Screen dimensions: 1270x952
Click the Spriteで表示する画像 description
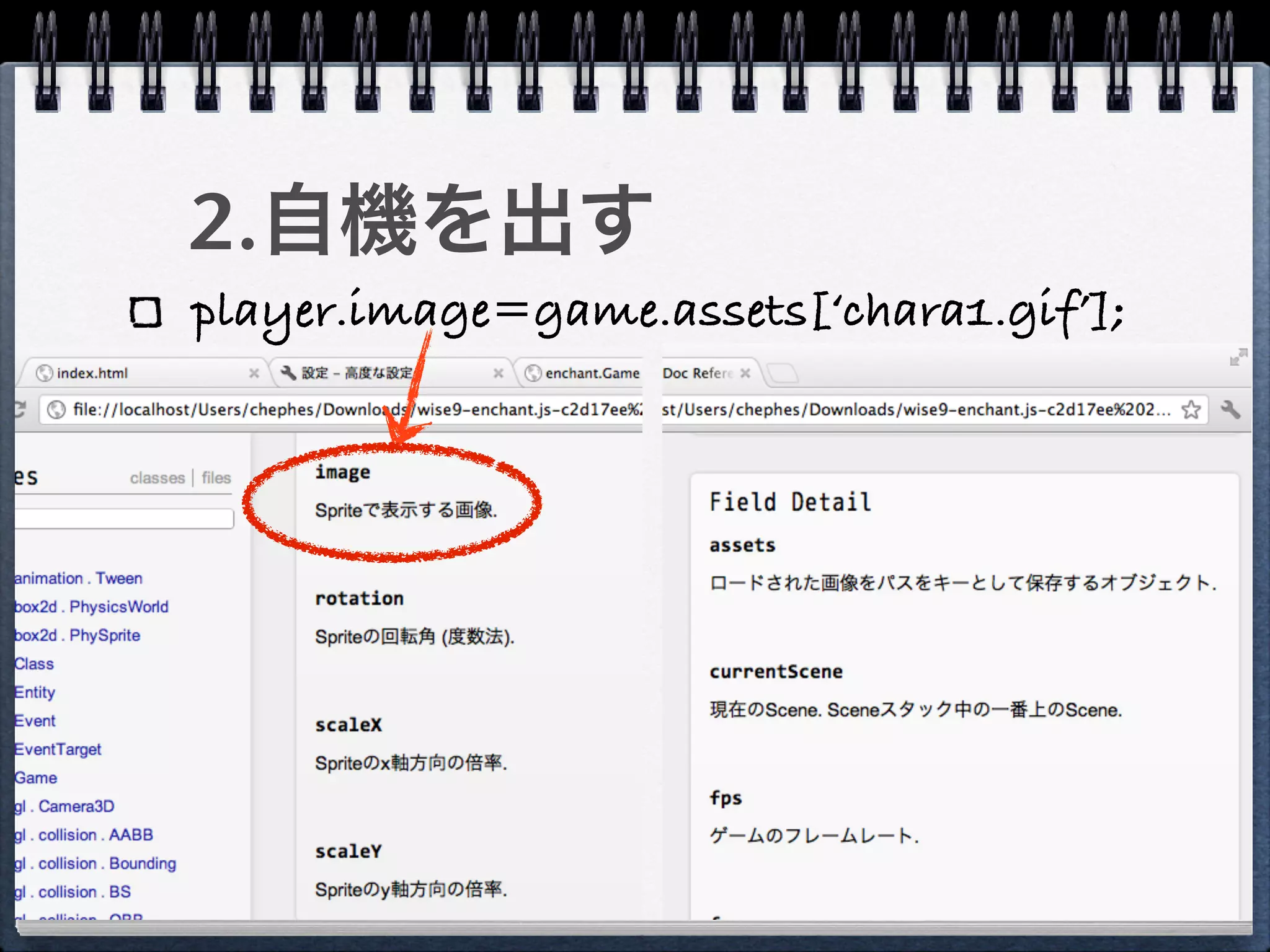click(406, 510)
